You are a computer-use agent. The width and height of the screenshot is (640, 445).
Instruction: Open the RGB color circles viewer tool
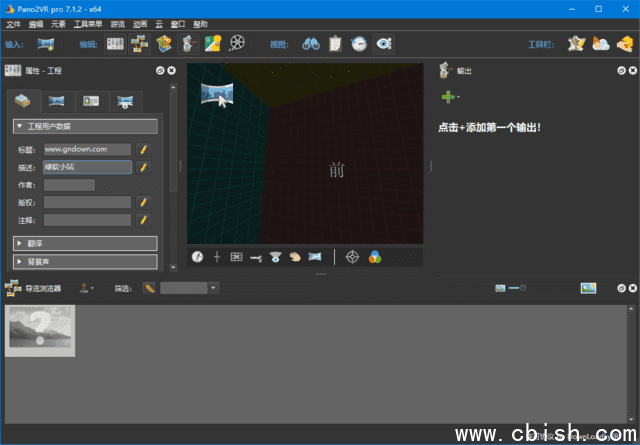[375, 257]
